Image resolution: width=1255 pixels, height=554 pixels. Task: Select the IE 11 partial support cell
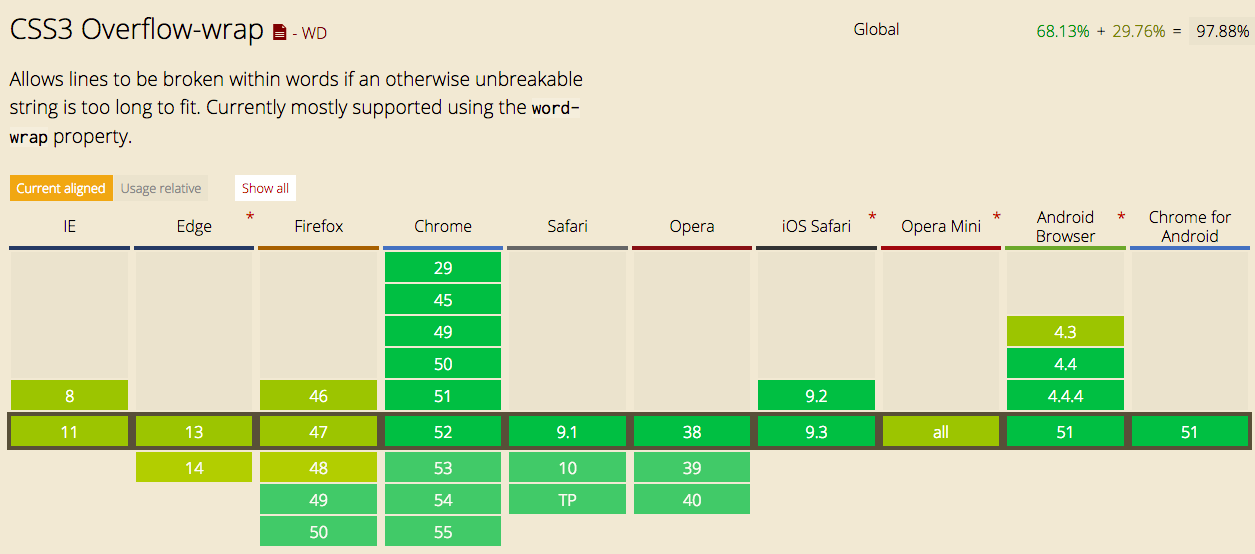point(69,432)
